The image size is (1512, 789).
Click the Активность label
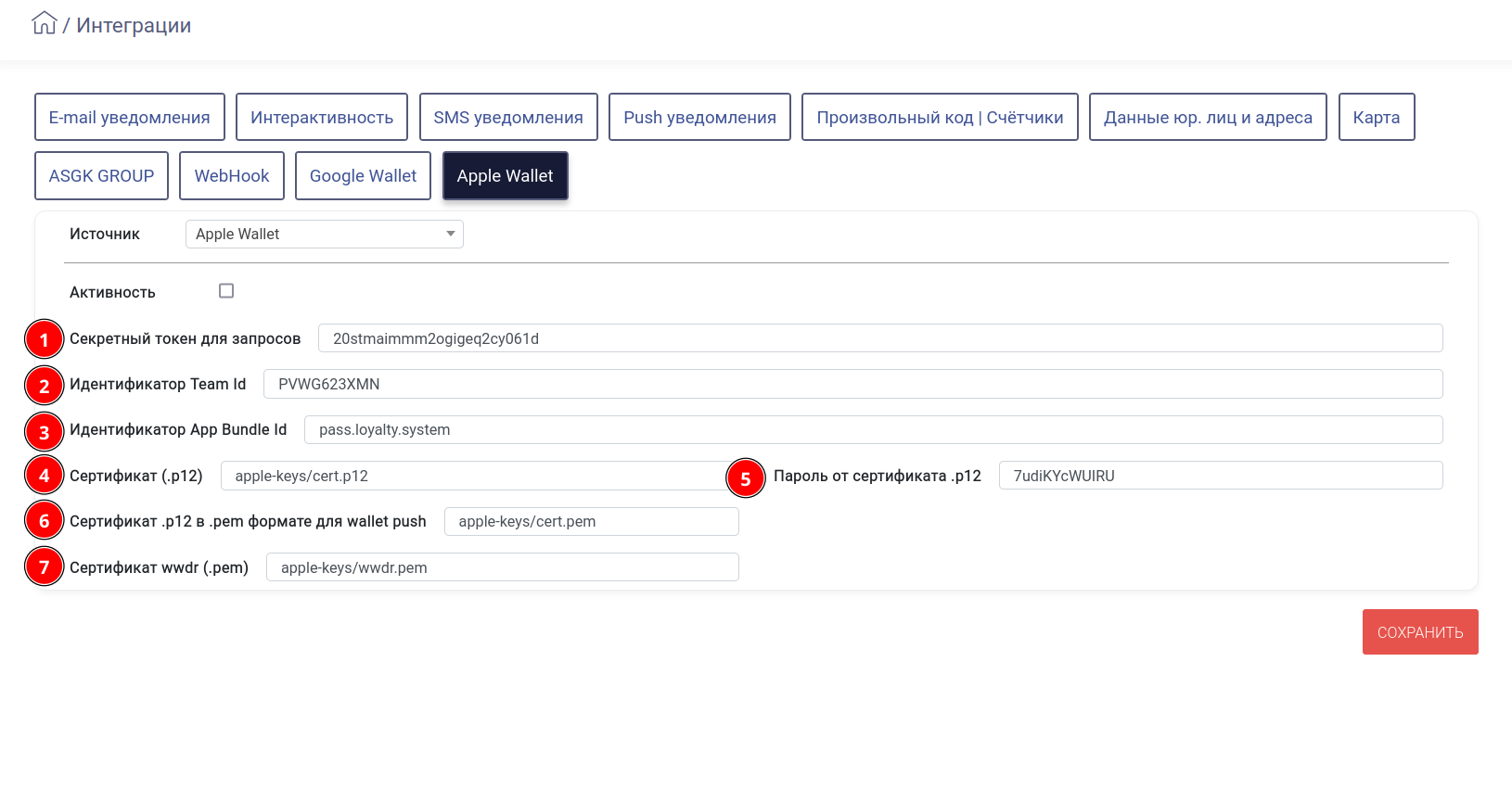[x=112, y=292]
